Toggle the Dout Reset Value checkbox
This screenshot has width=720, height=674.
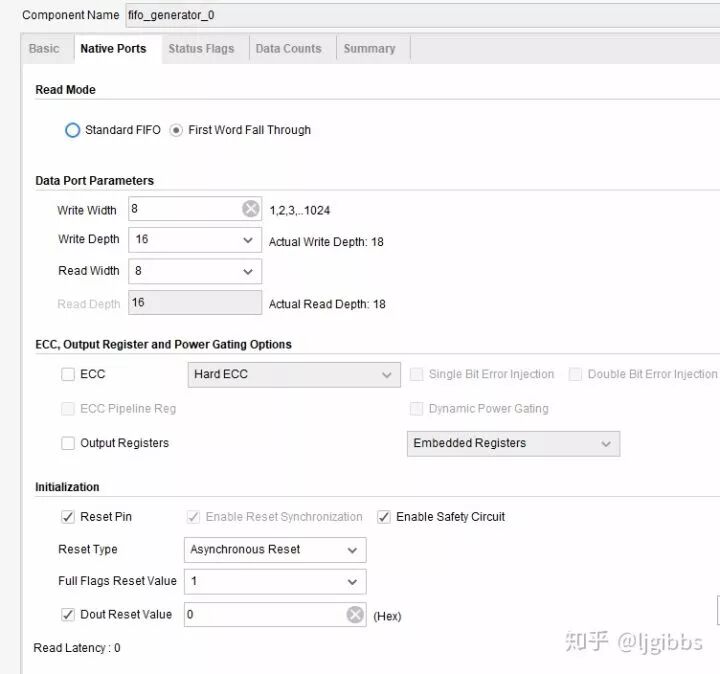pos(68,615)
